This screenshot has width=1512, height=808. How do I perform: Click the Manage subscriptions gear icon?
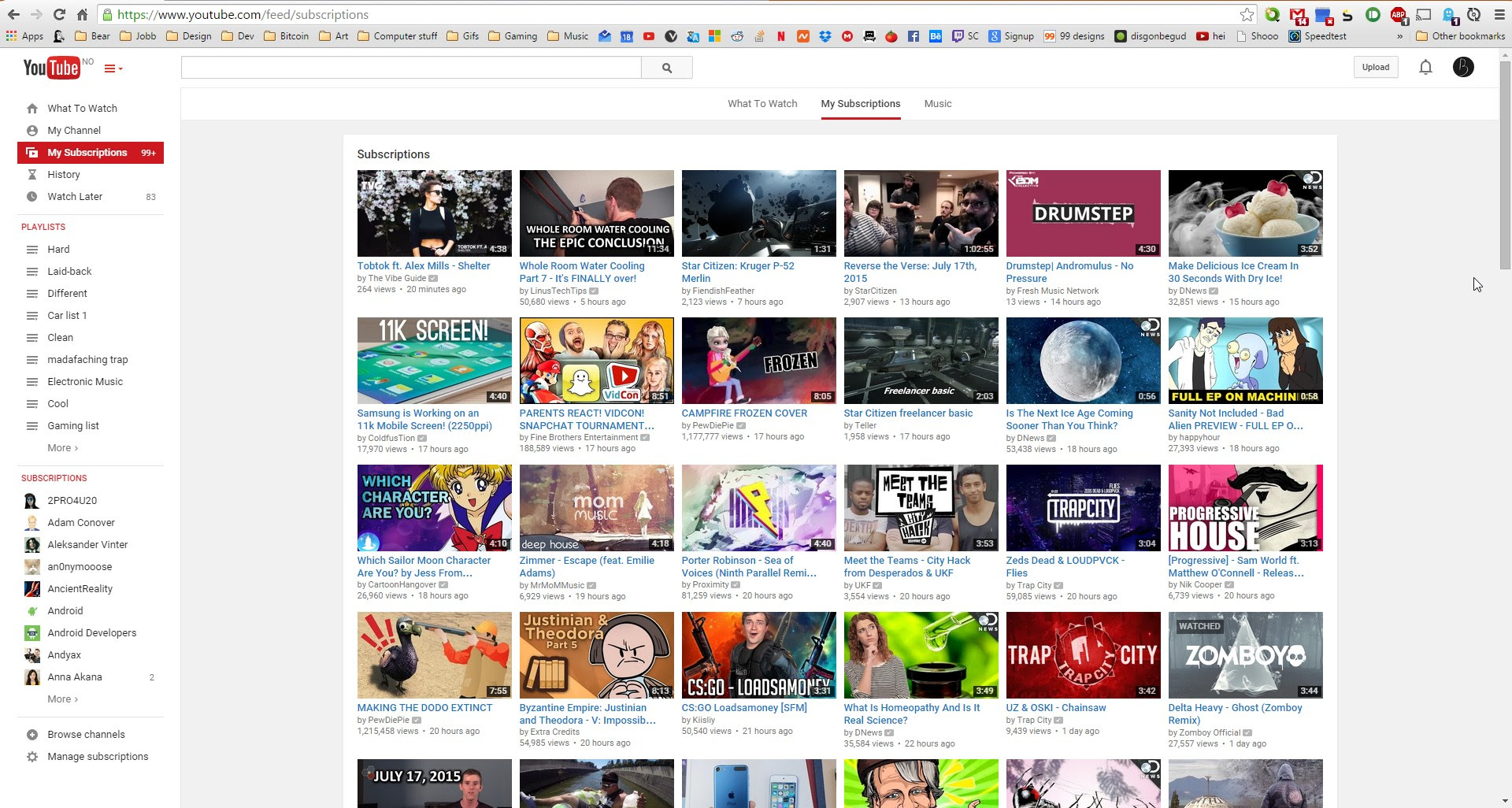tap(32, 757)
